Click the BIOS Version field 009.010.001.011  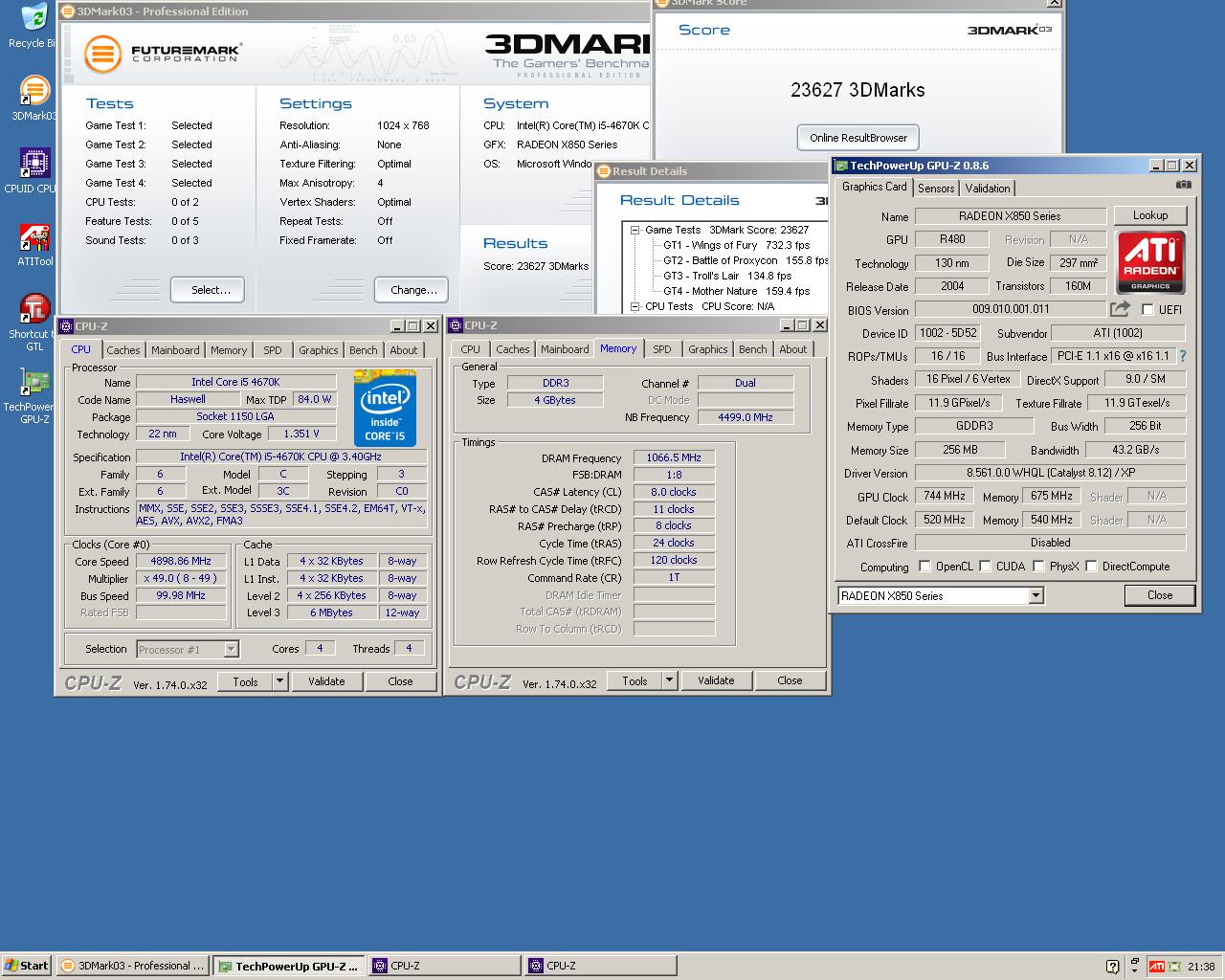tap(1010, 309)
